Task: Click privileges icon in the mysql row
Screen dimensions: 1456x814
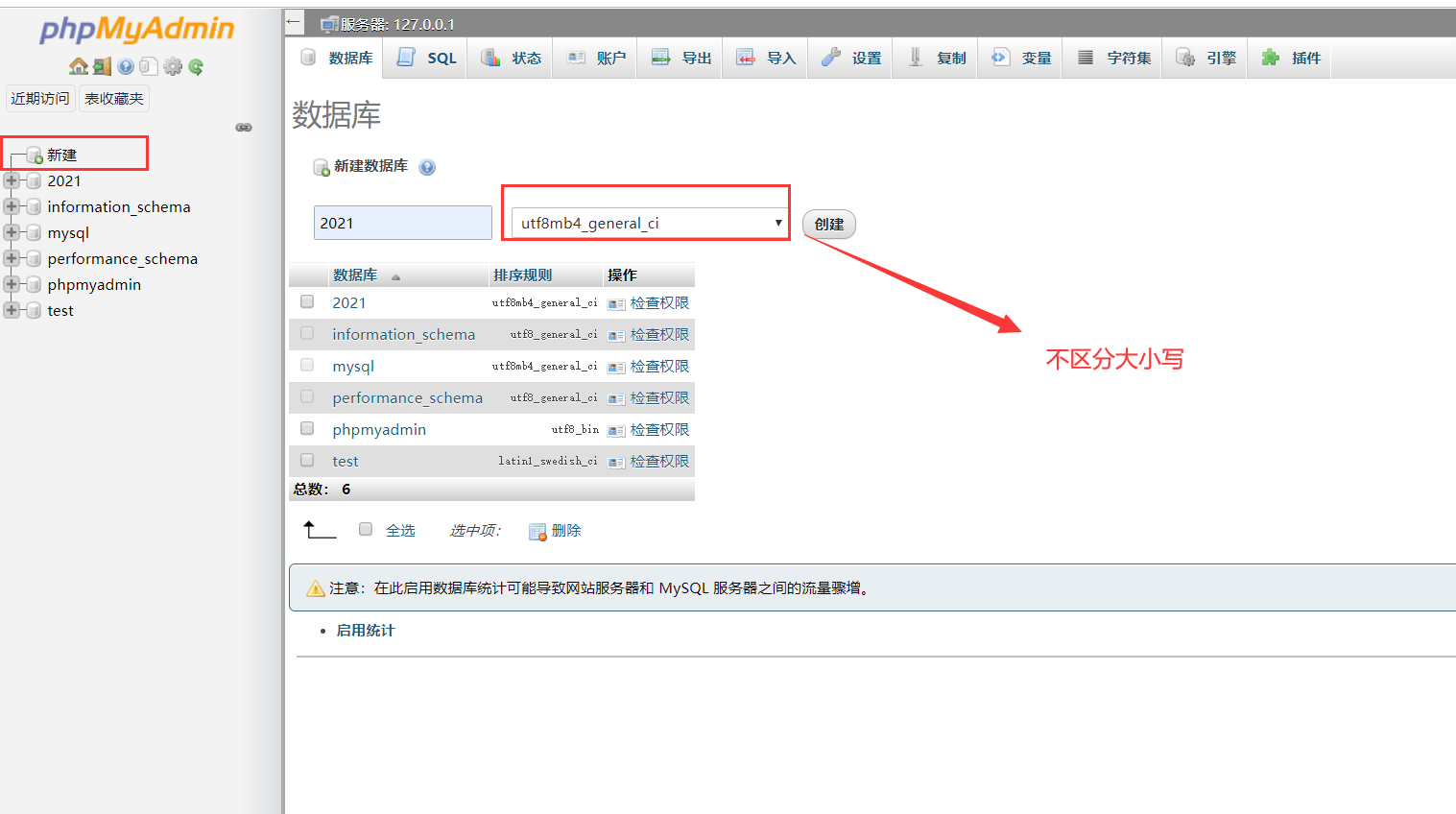Action: [616, 368]
